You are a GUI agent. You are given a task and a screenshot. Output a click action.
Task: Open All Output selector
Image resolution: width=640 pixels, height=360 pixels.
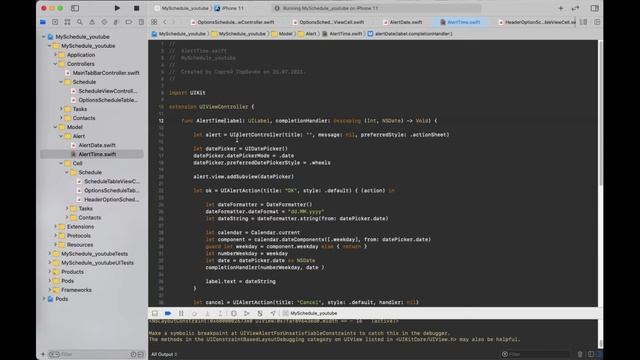tap(164, 354)
